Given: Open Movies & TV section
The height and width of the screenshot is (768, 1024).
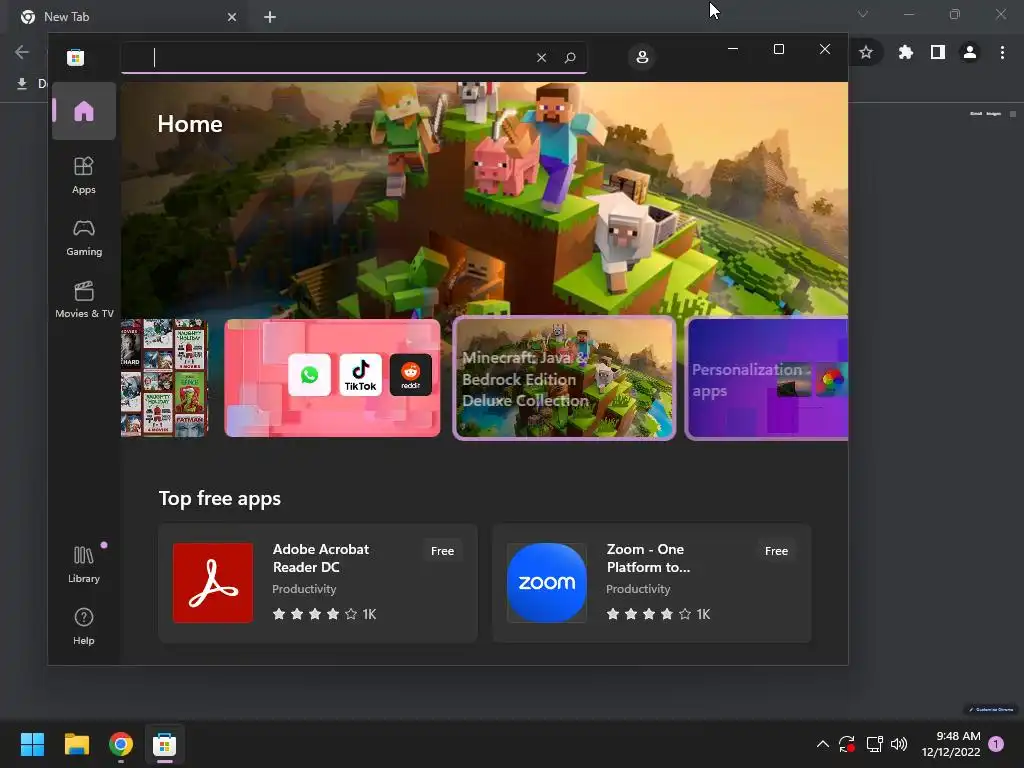Looking at the screenshot, I should [x=84, y=299].
